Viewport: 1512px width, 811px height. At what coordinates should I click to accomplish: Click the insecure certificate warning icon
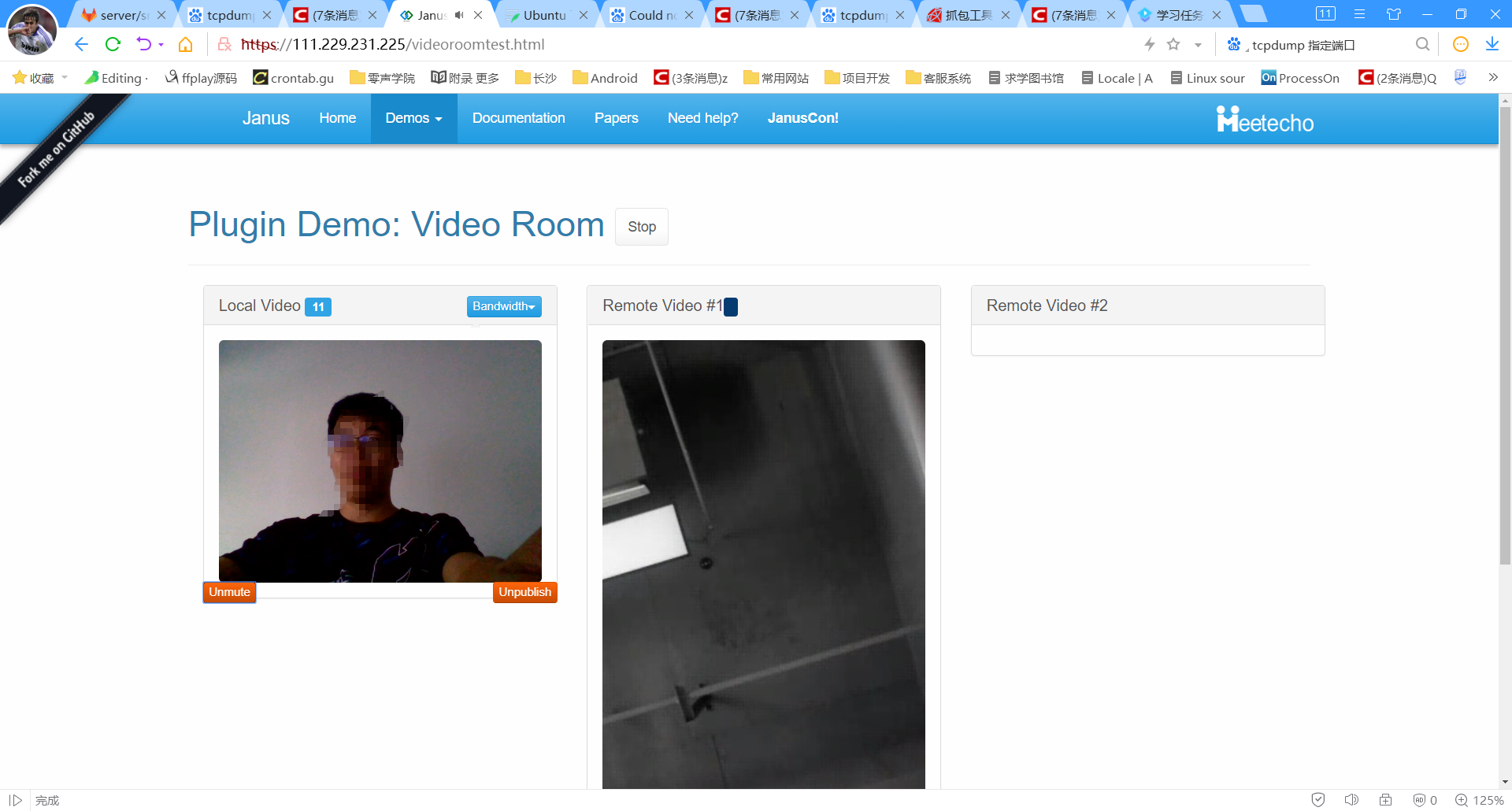point(224,45)
